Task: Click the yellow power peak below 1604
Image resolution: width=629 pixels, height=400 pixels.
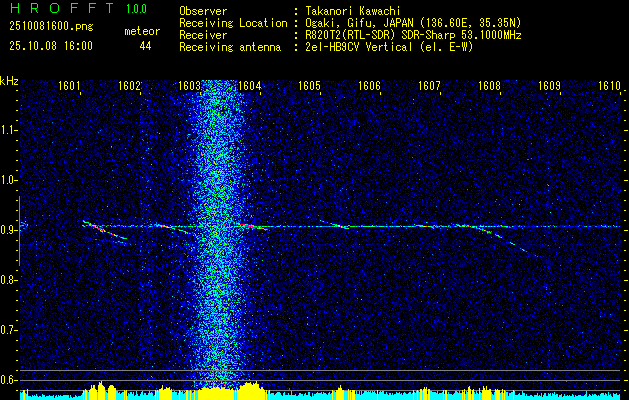Action: pyautogui.click(x=251, y=390)
